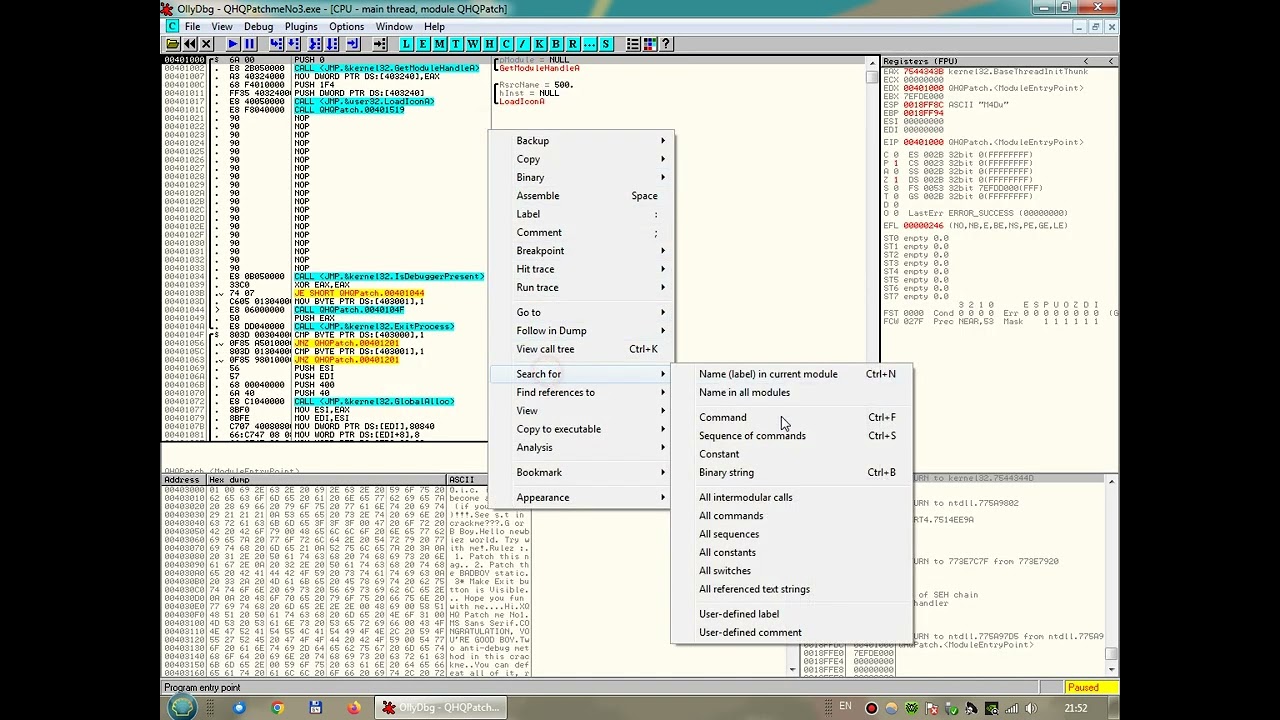Click the Step over toolbar icon
This screenshot has width=1280, height=720.
point(293,44)
